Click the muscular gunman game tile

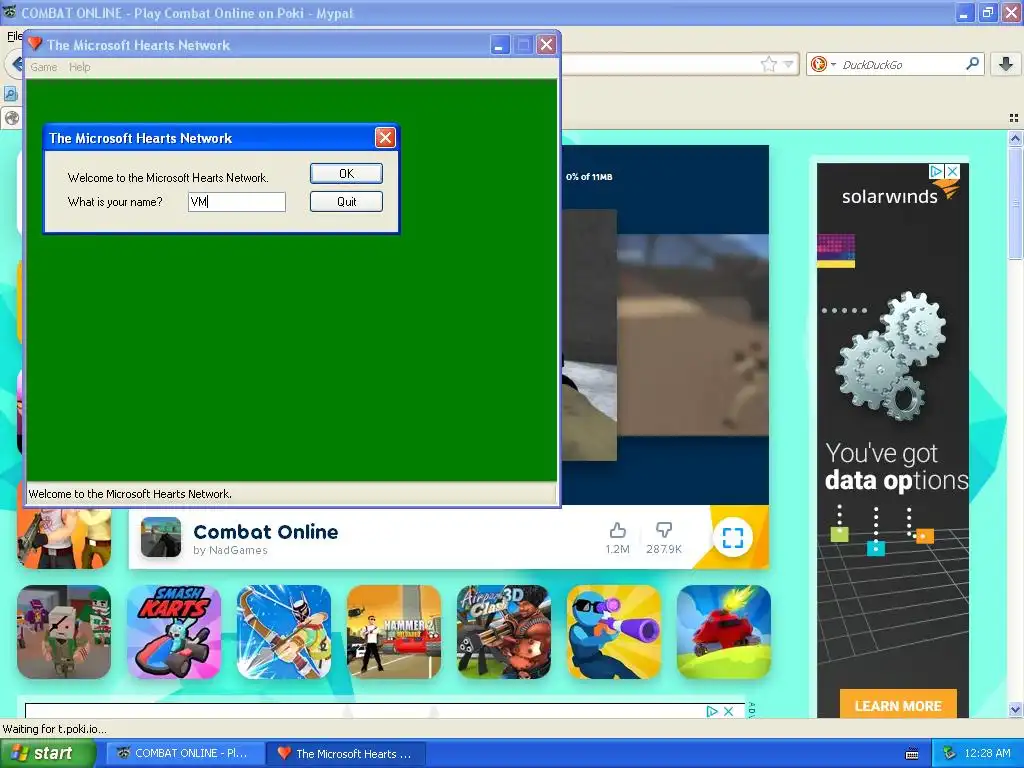point(64,539)
